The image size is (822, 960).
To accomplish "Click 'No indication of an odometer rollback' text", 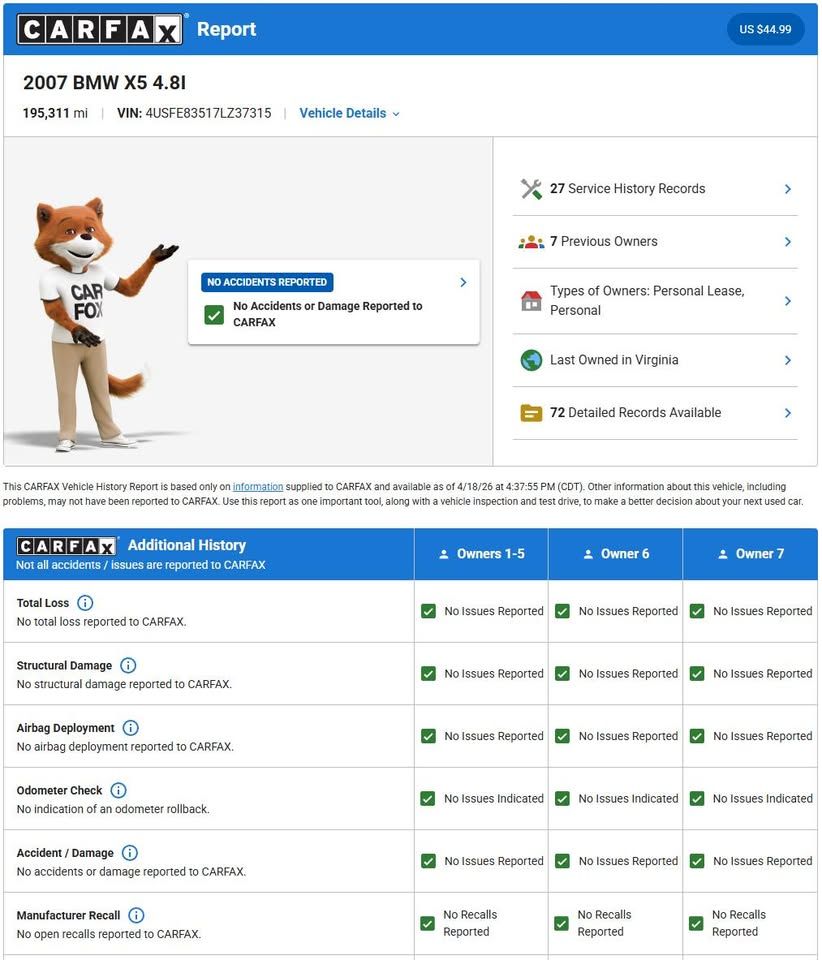I will coord(113,809).
